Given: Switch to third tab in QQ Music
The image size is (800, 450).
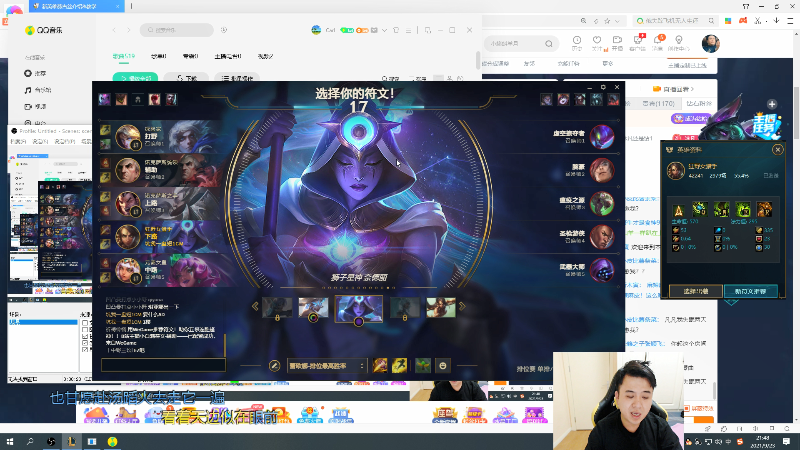Looking at the screenshot, I should pyautogui.click(x=190, y=56).
